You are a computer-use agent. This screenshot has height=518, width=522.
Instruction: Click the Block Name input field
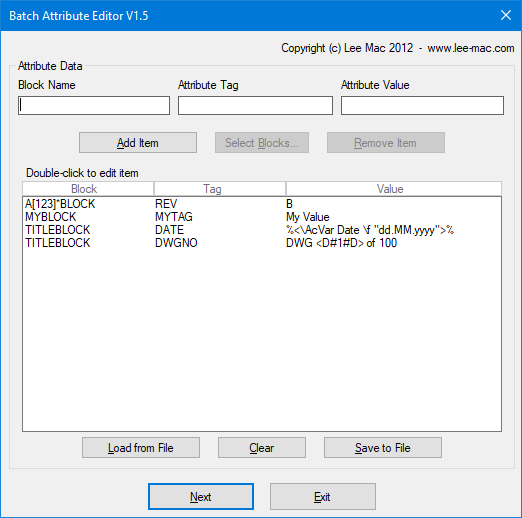94,106
